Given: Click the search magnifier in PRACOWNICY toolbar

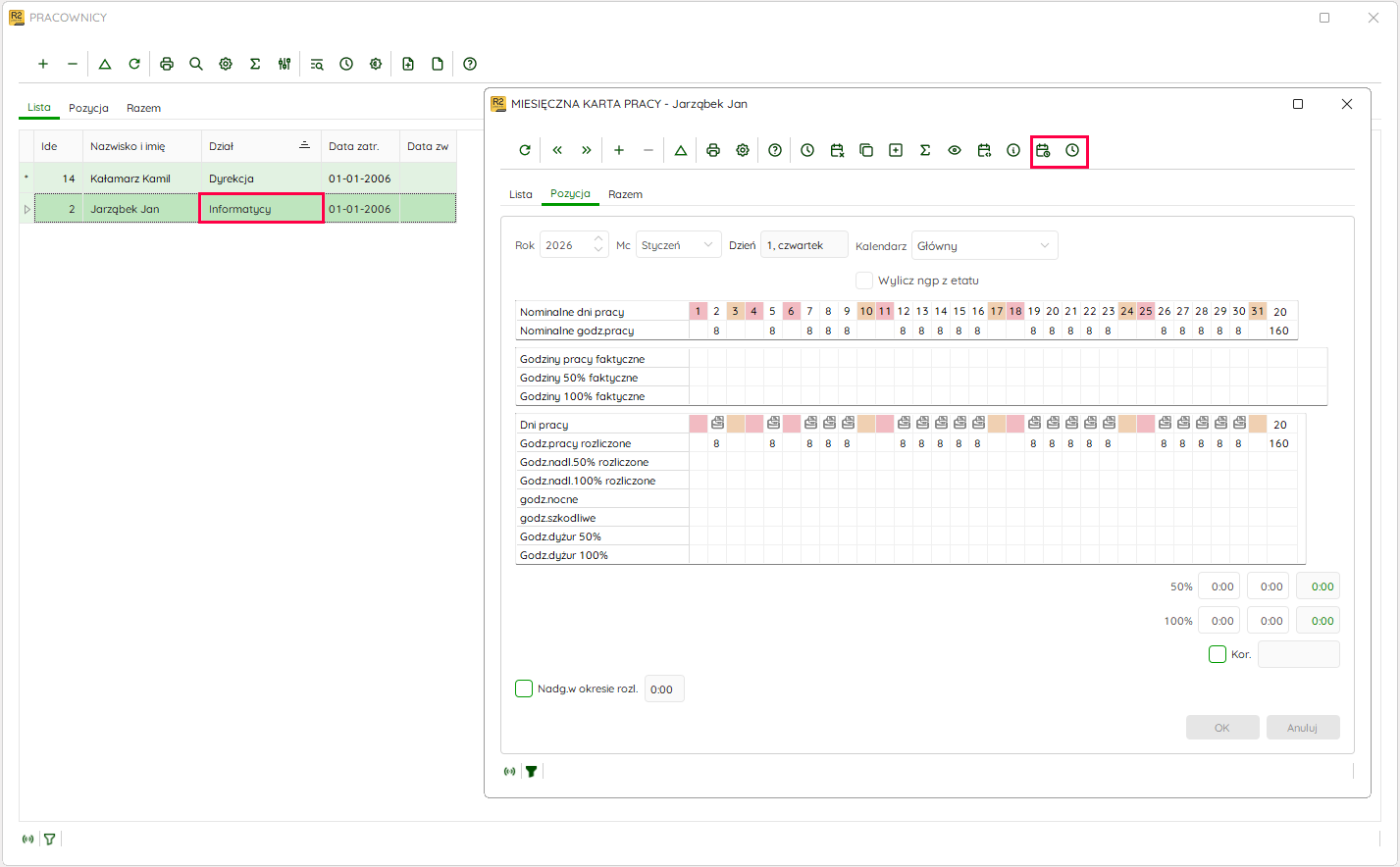Looking at the screenshot, I should click(196, 64).
